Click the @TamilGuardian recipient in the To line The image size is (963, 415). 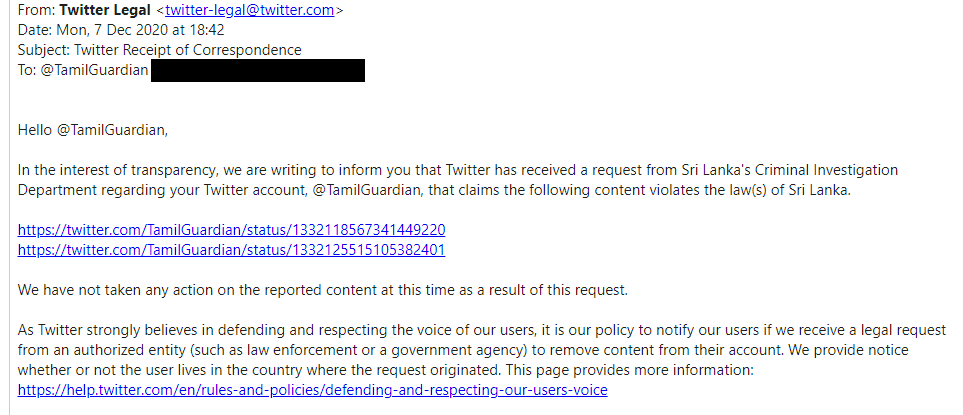pyautogui.click(x=95, y=71)
